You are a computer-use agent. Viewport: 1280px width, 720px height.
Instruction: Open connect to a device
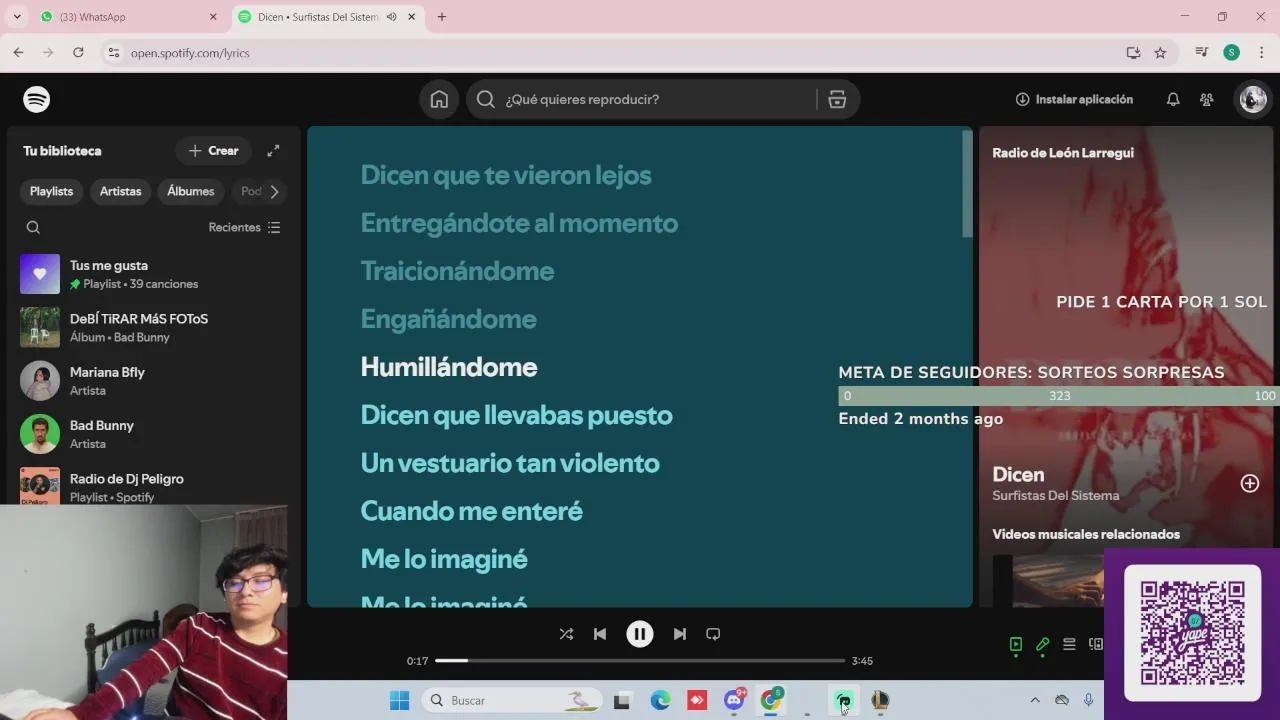(x=1096, y=645)
